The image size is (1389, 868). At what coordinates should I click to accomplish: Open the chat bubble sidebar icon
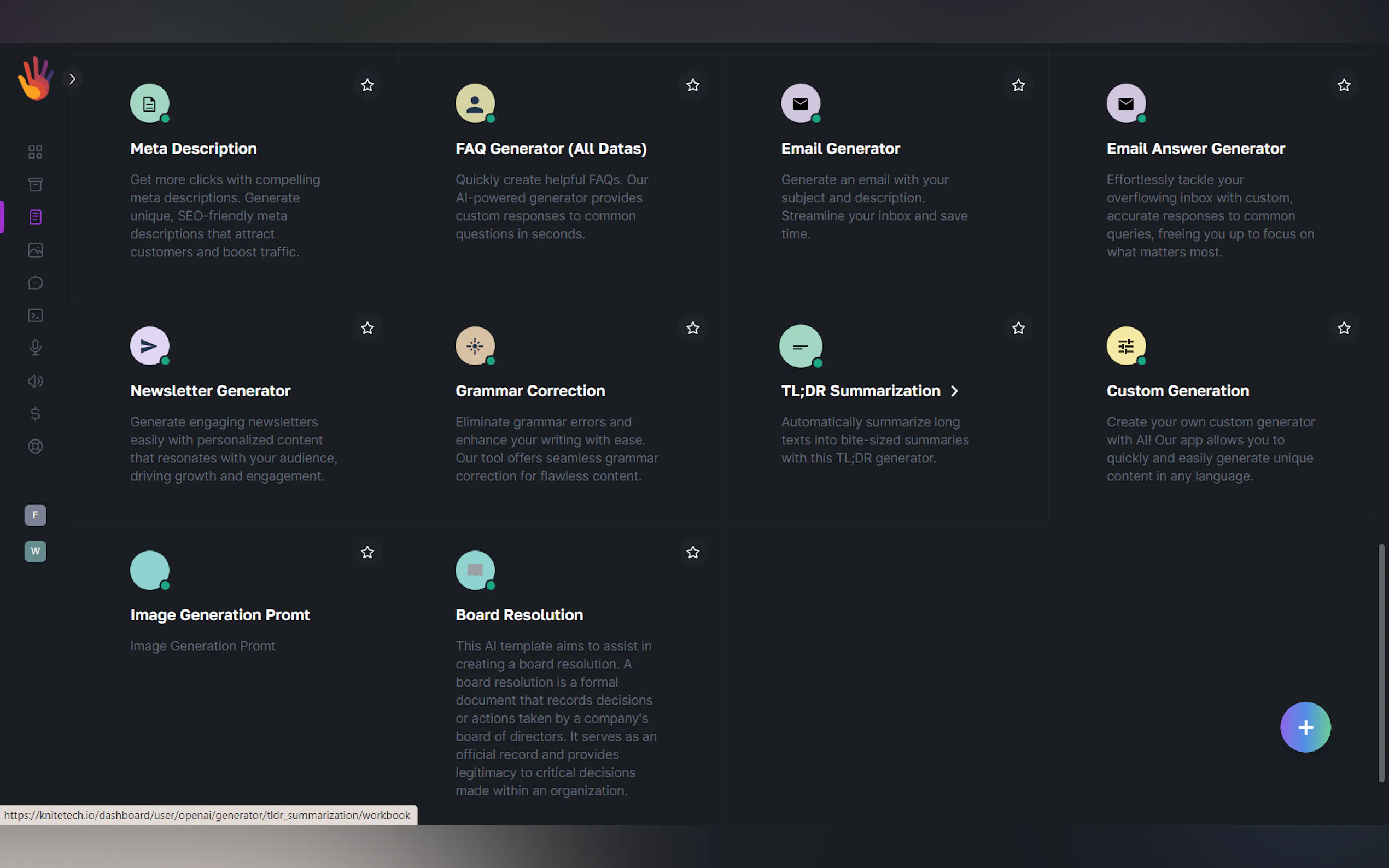35,283
